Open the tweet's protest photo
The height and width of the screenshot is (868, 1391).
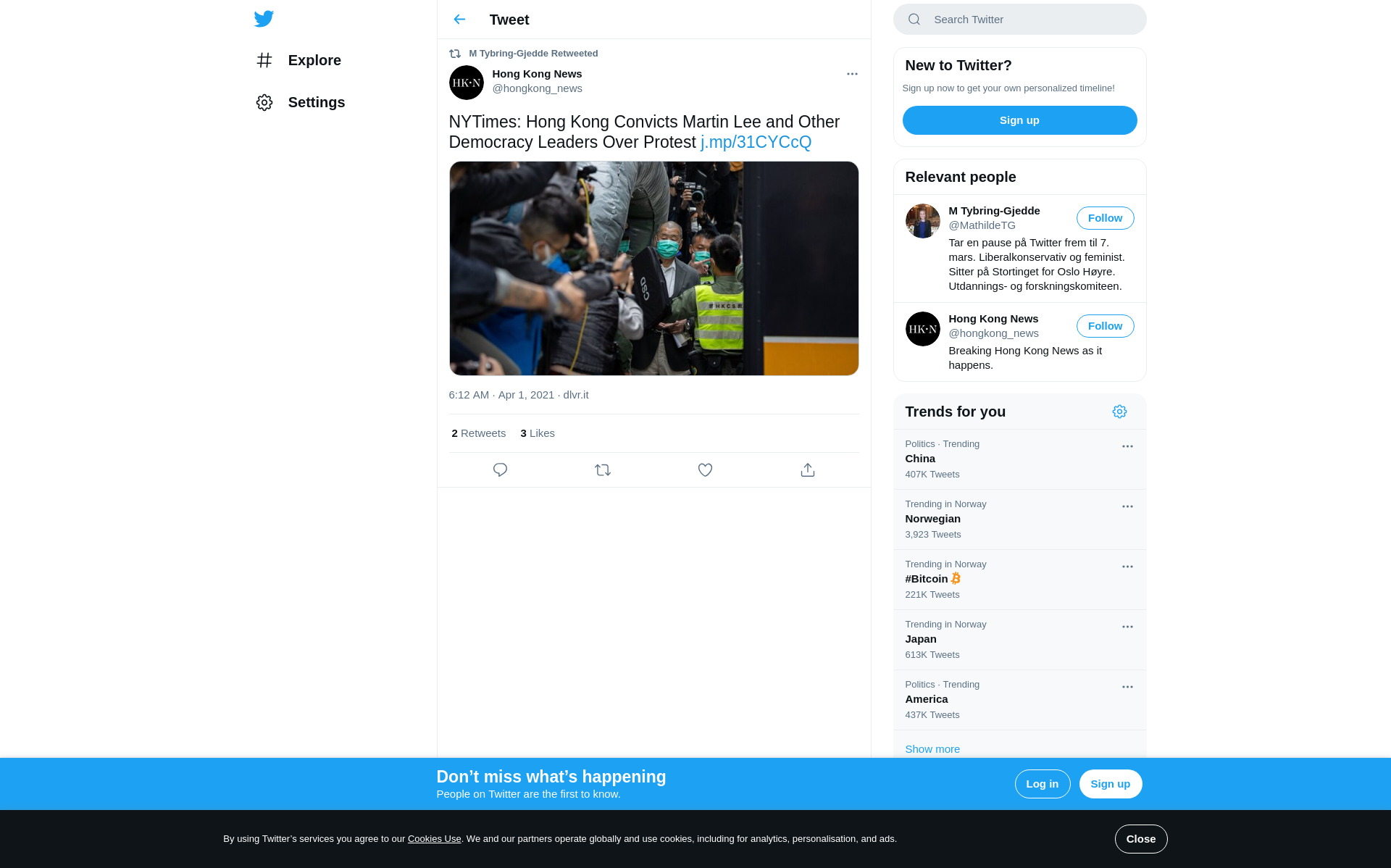(653, 268)
